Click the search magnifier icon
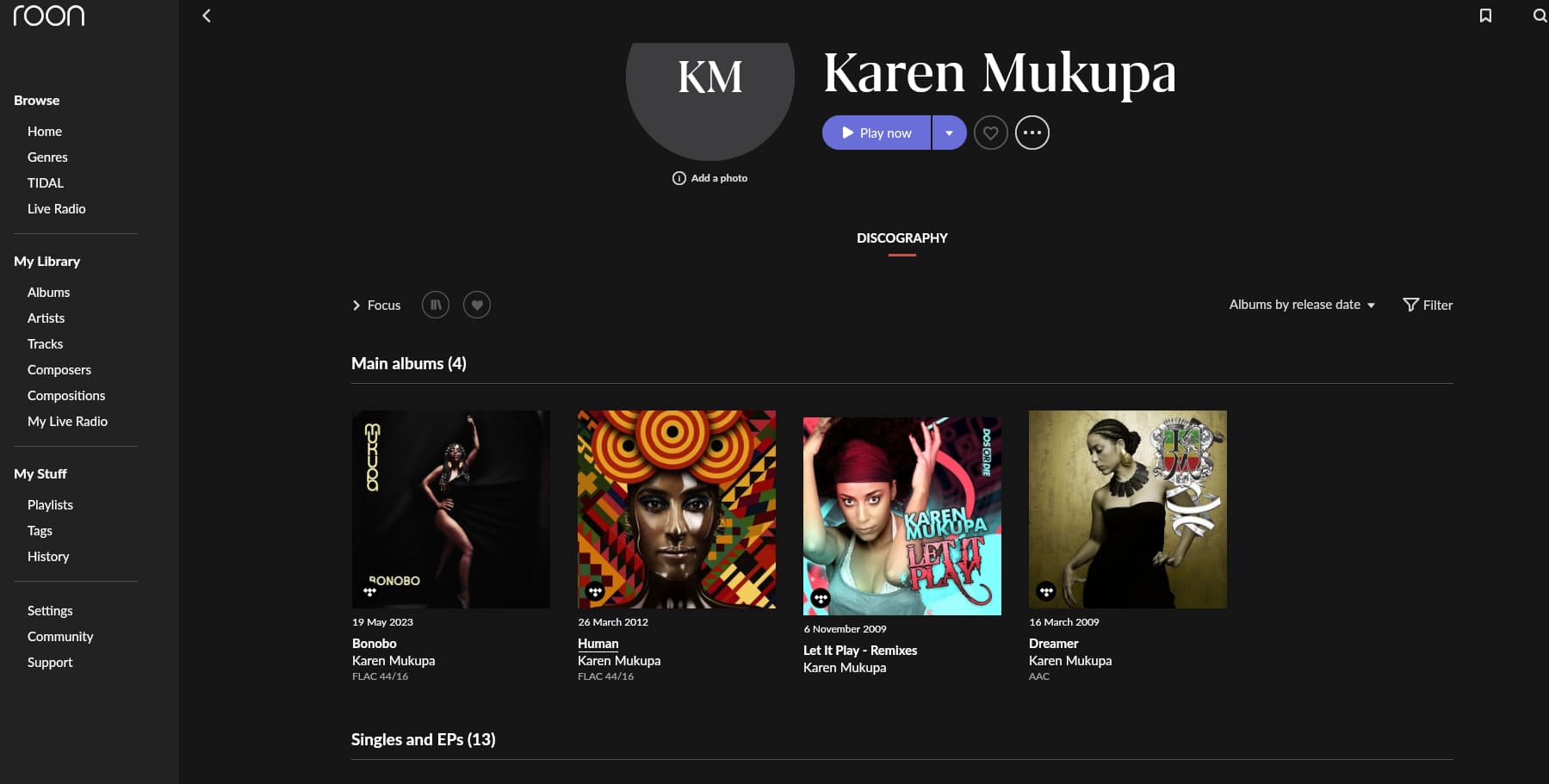The width and height of the screenshot is (1549, 784). [x=1540, y=15]
